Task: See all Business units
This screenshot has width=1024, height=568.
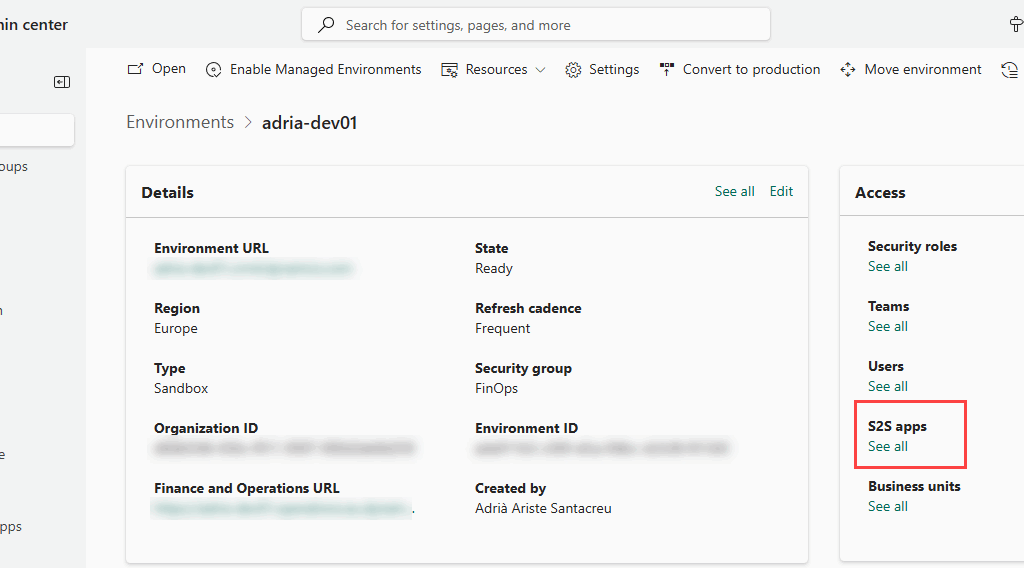Action: [888, 507]
